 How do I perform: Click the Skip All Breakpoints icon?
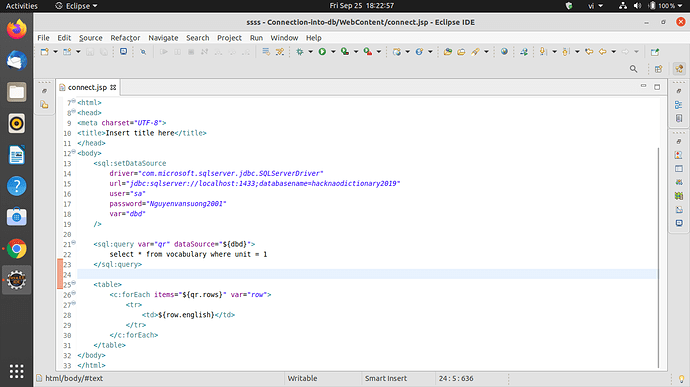pos(143,52)
